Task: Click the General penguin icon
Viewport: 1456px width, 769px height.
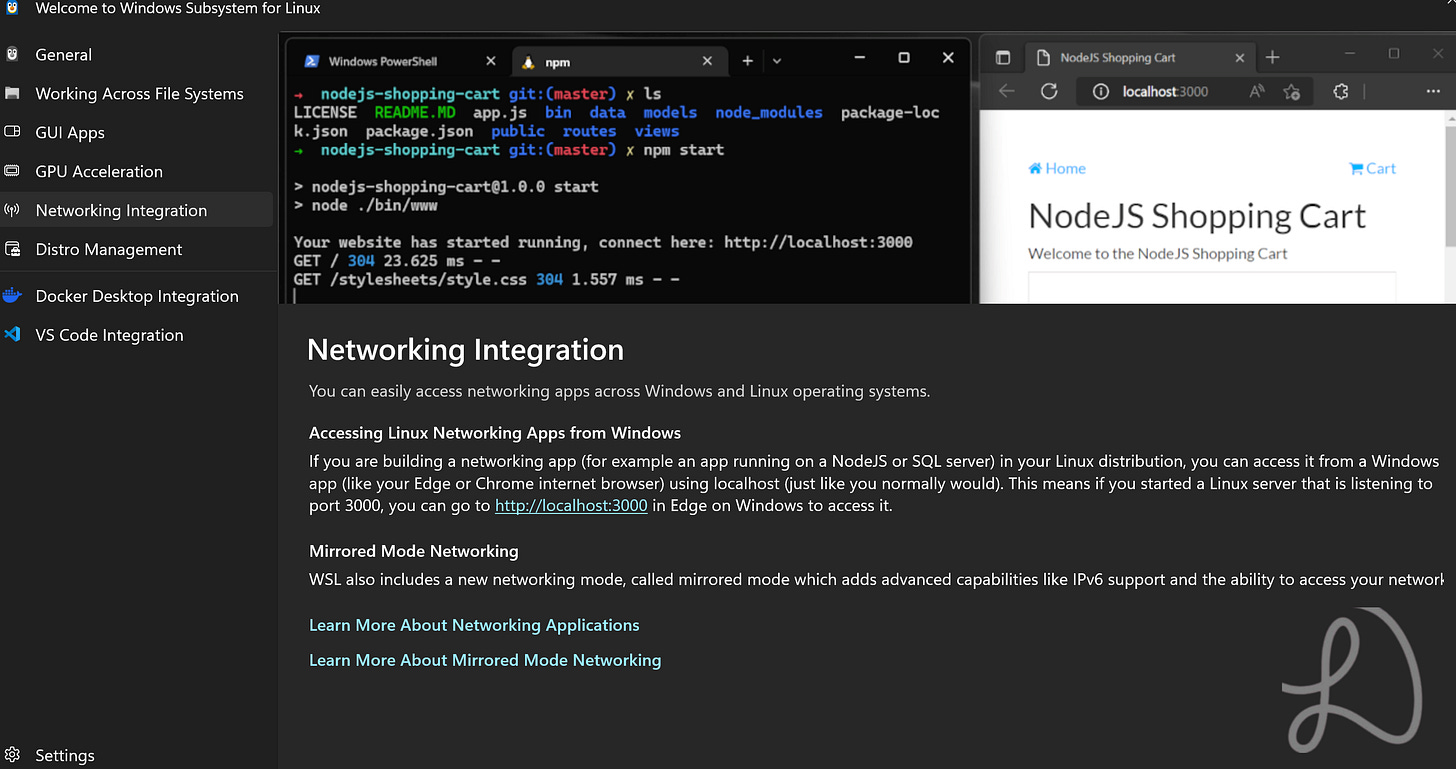Action: (12, 54)
